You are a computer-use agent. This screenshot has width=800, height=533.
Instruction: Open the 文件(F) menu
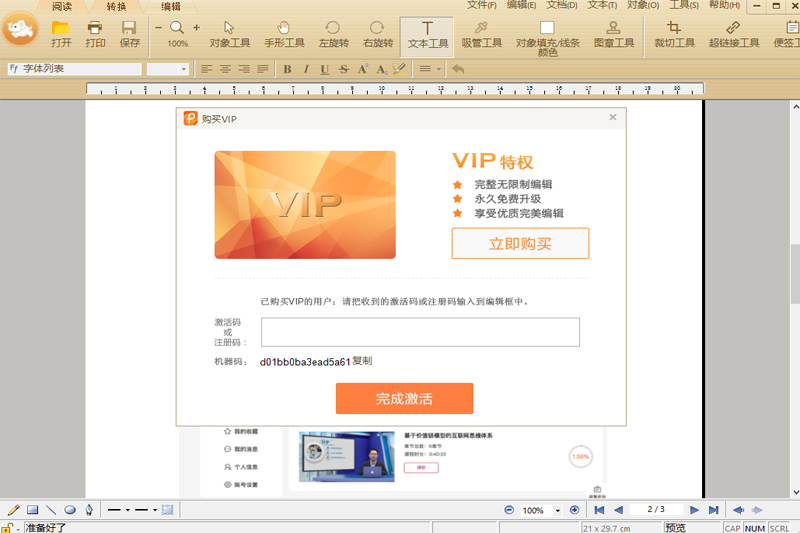pyautogui.click(x=482, y=6)
